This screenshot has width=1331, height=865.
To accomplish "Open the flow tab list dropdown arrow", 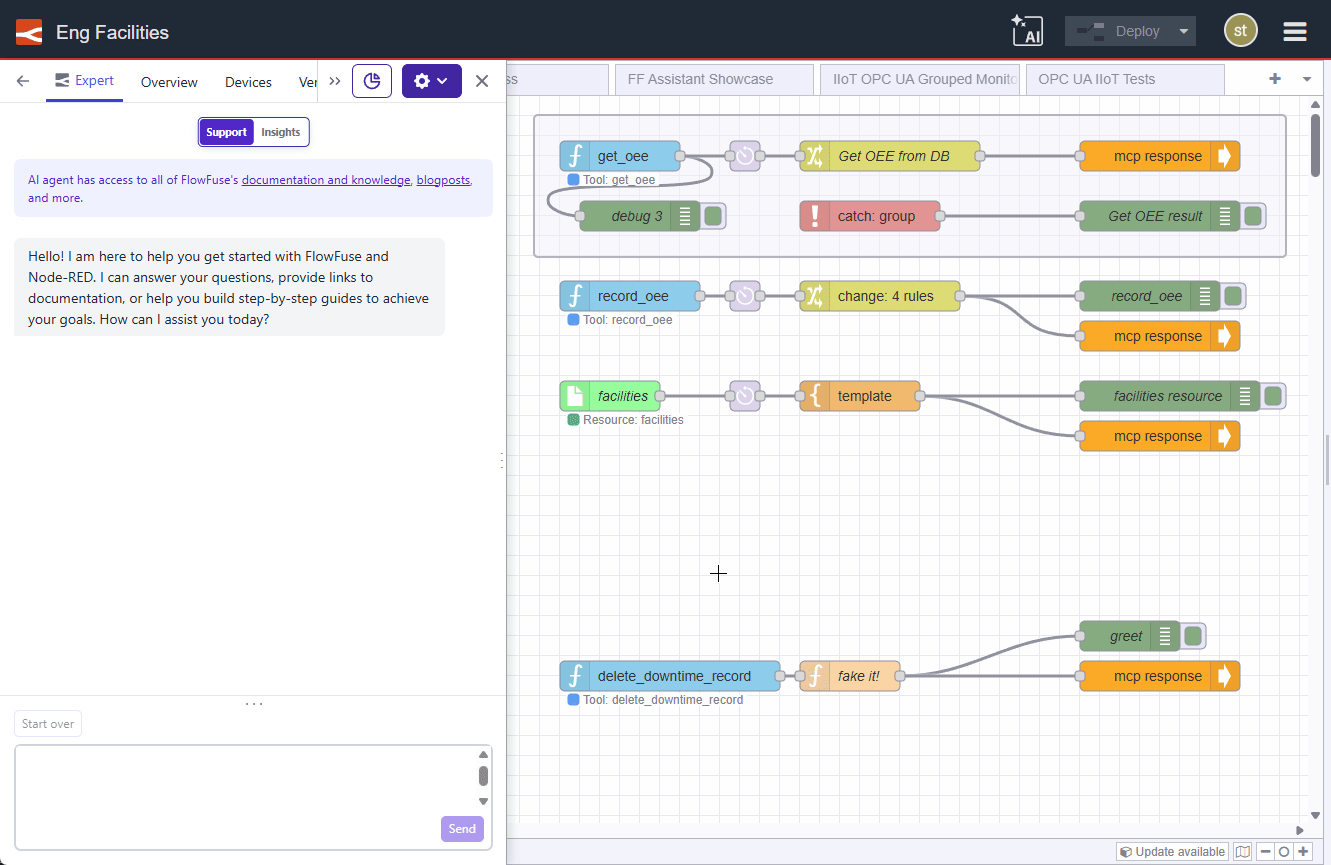I will tap(1305, 78).
